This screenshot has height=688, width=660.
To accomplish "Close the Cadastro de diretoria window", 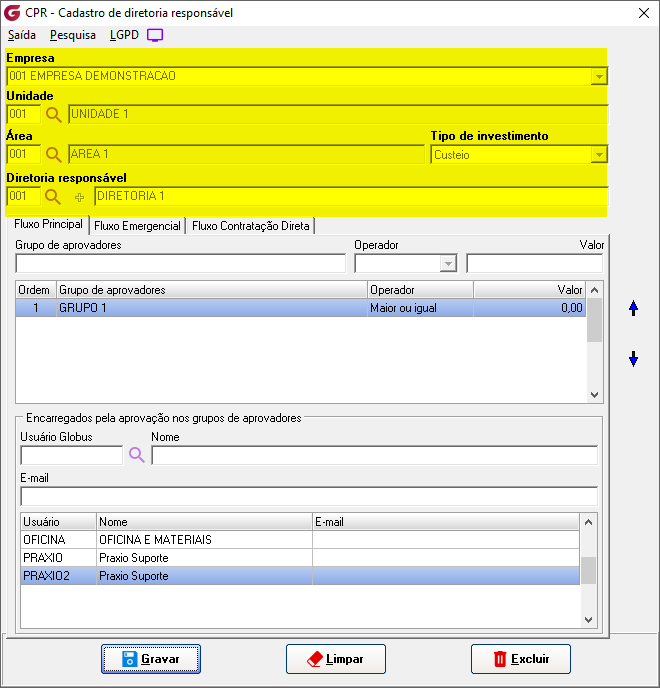I will 644,13.
